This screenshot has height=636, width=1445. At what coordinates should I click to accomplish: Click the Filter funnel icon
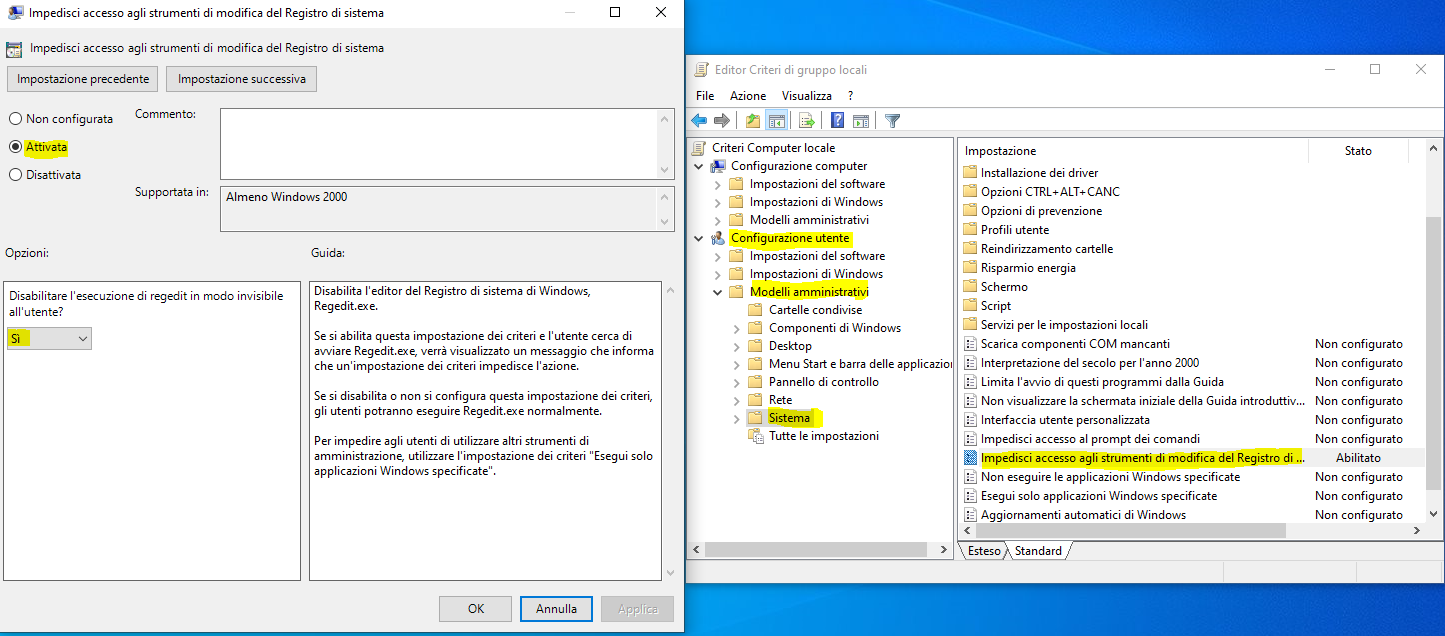893,121
